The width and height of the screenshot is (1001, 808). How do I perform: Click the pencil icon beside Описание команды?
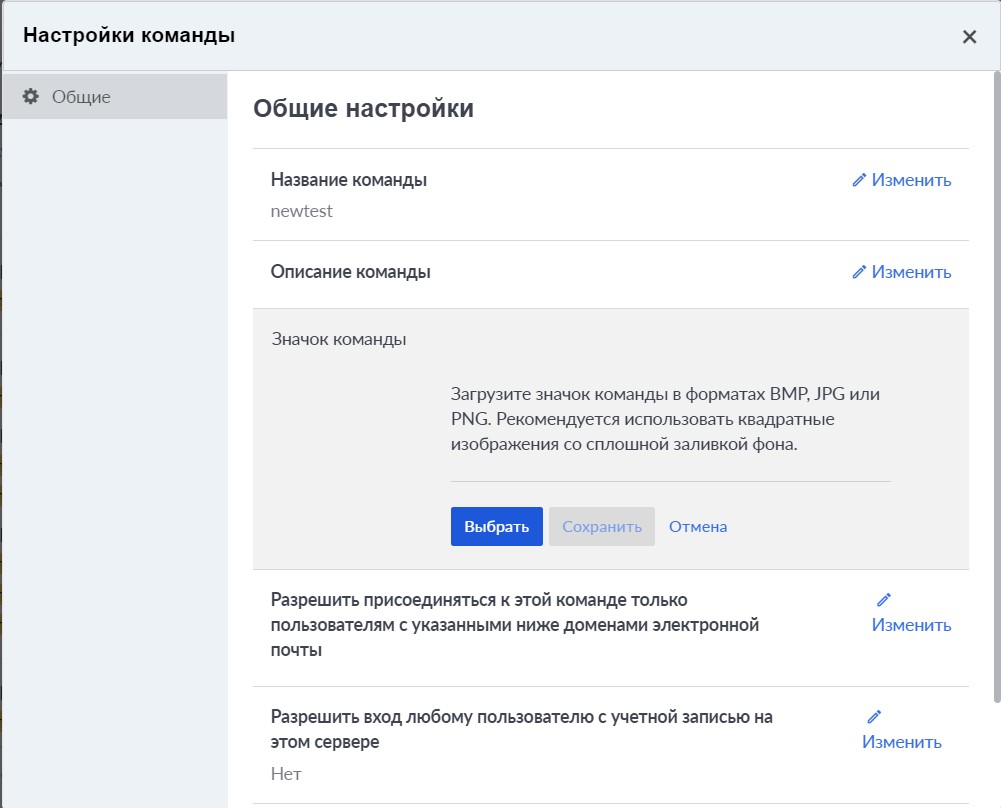[x=858, y=271]
